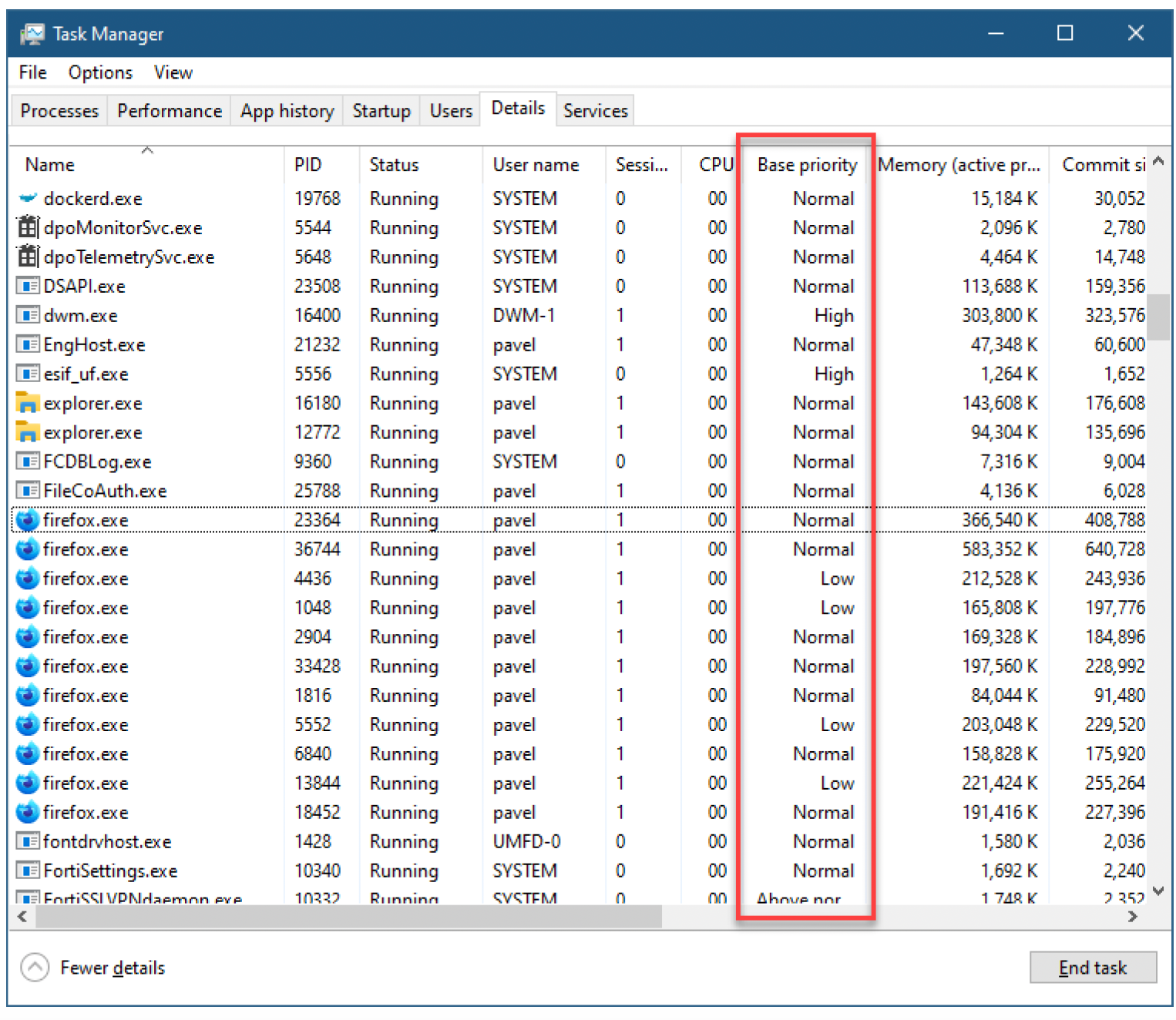Switch to the App history tab
Viewport: 1176px width, 1020px height.
tap(287, 111)
